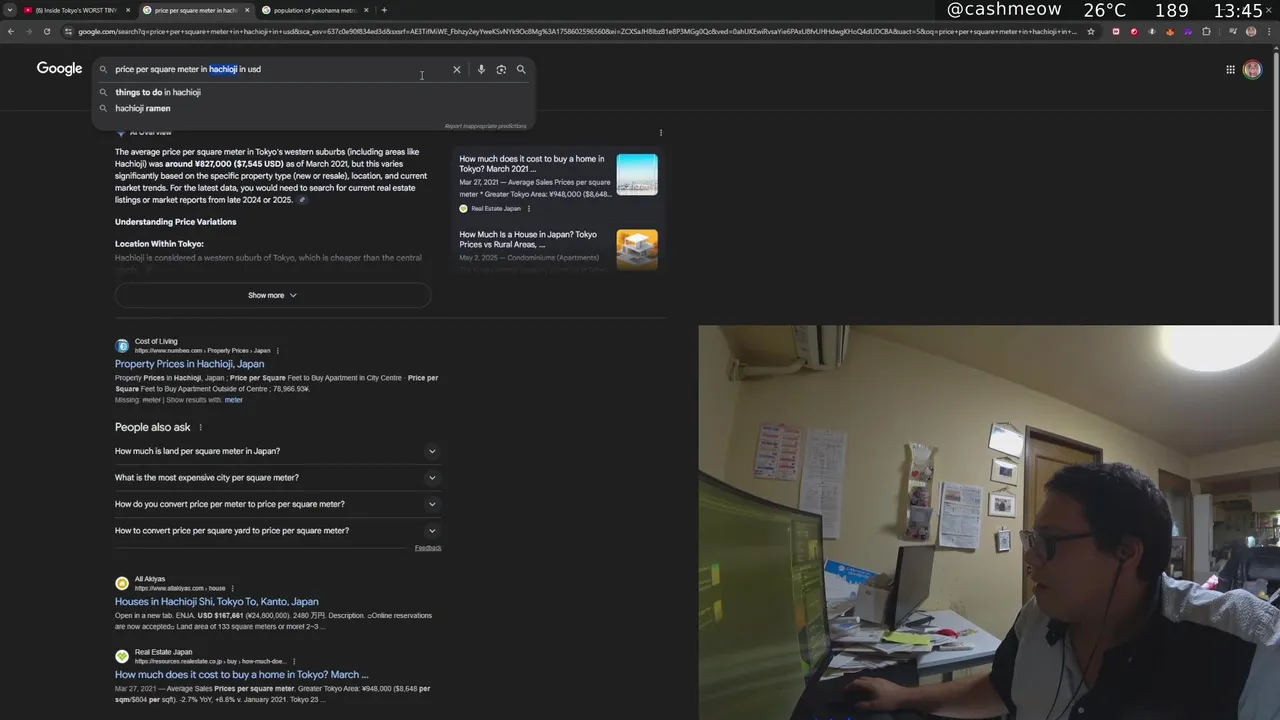
Task: Open the Chrome profile avatar in the toolbar
Action: (1251, 31)
